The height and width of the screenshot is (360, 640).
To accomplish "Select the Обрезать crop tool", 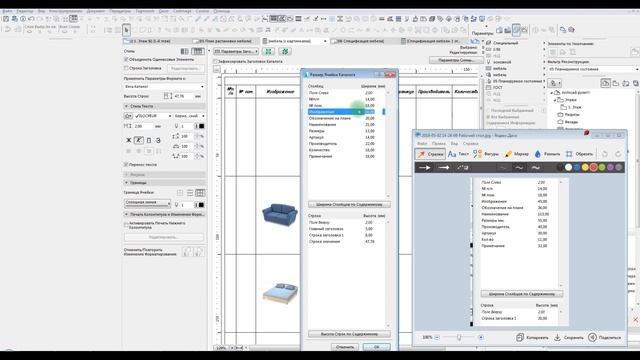I will [x=579, y=154].
